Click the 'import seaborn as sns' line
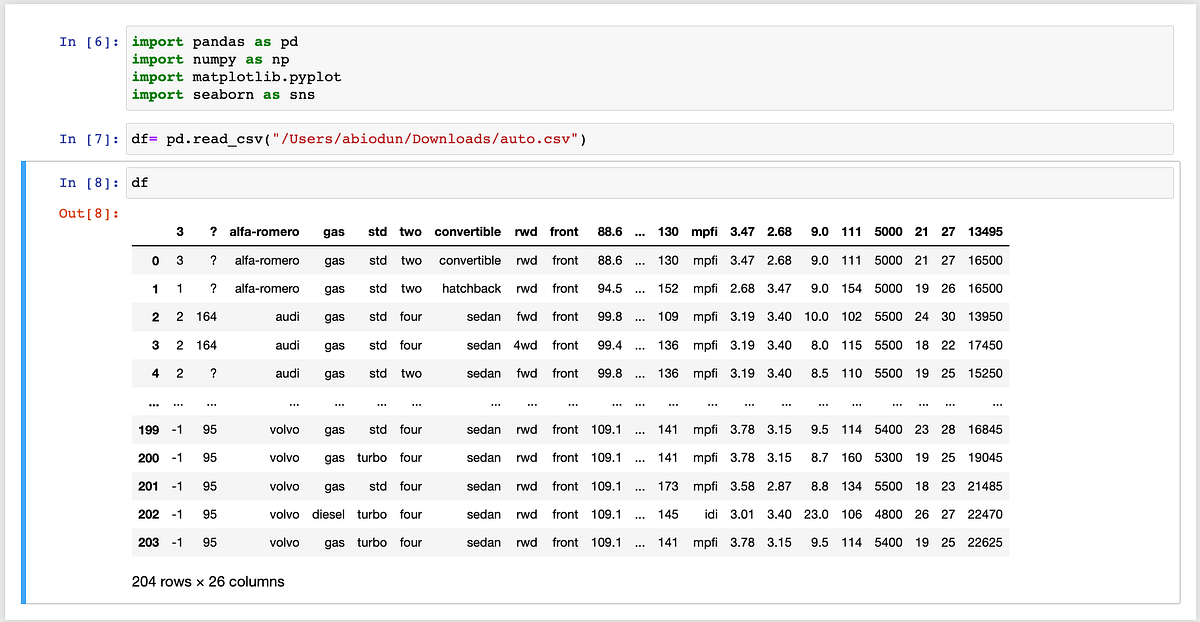 (x=222, y=94)
